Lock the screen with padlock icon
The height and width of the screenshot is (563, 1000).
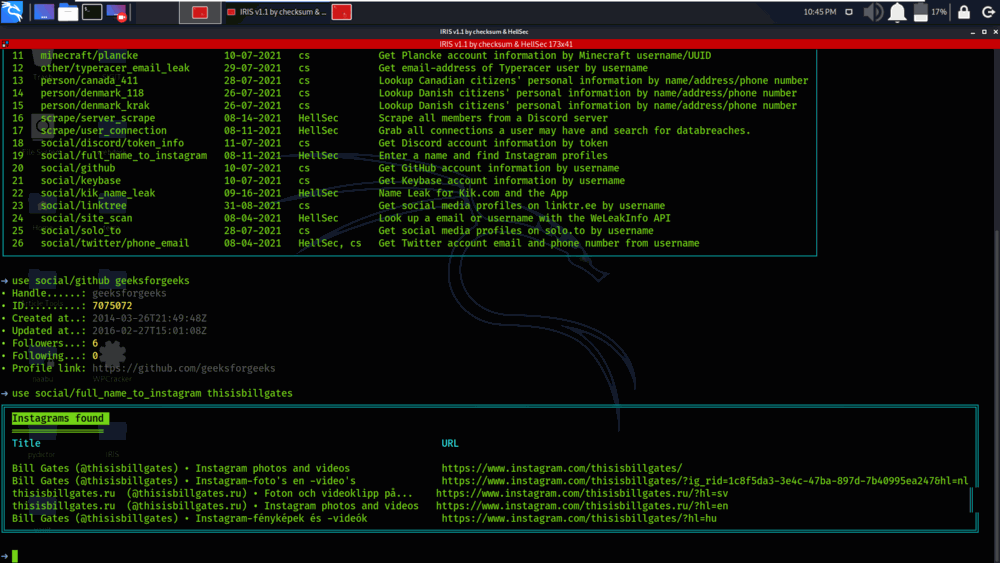tap(964, 12)
